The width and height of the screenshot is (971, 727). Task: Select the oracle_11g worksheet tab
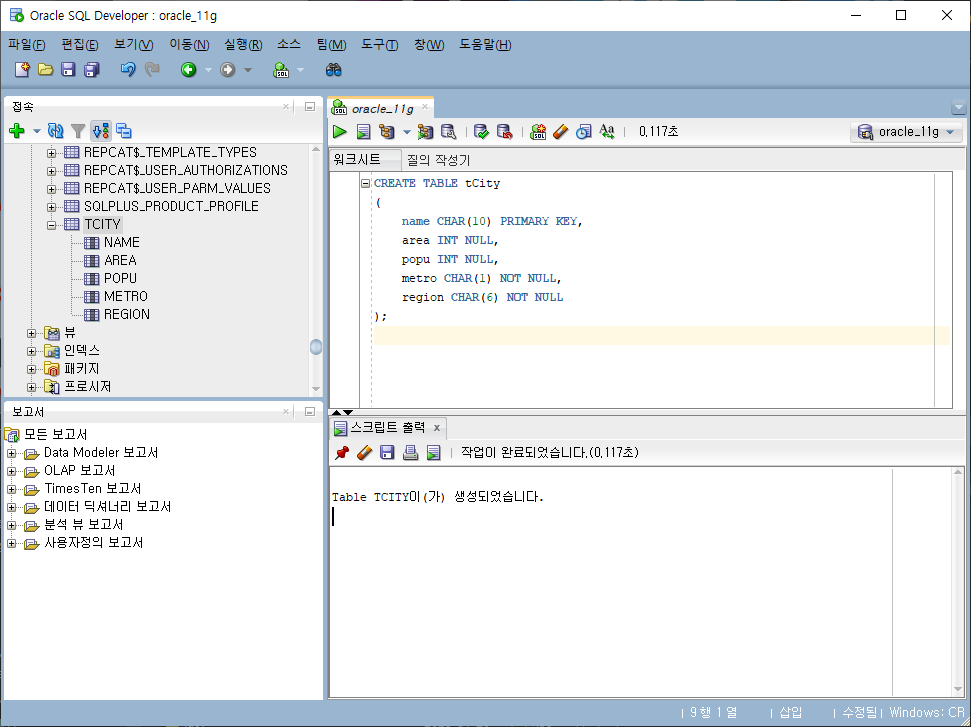pos(382,109)
